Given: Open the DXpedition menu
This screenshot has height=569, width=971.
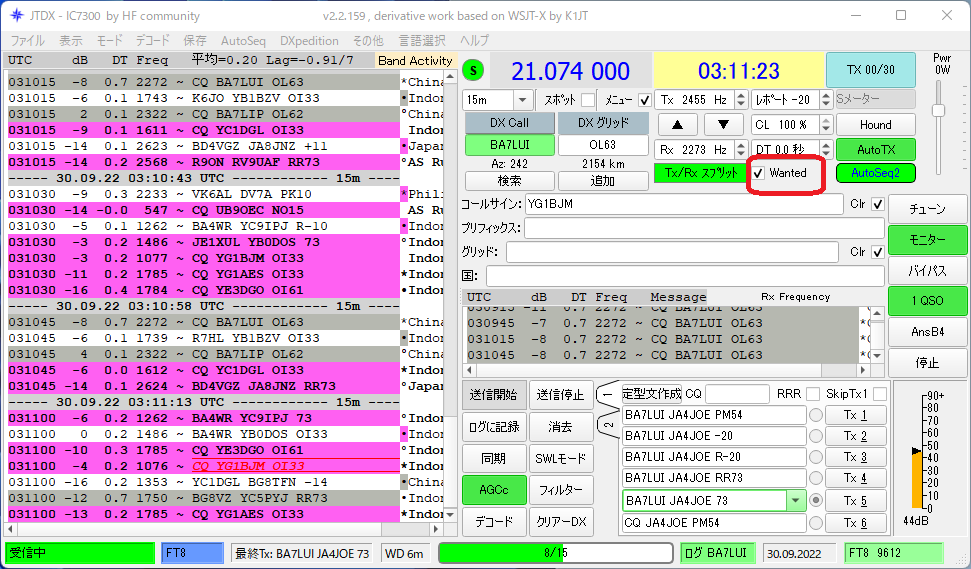Looking at the screenshot, I should click(309, 40).
